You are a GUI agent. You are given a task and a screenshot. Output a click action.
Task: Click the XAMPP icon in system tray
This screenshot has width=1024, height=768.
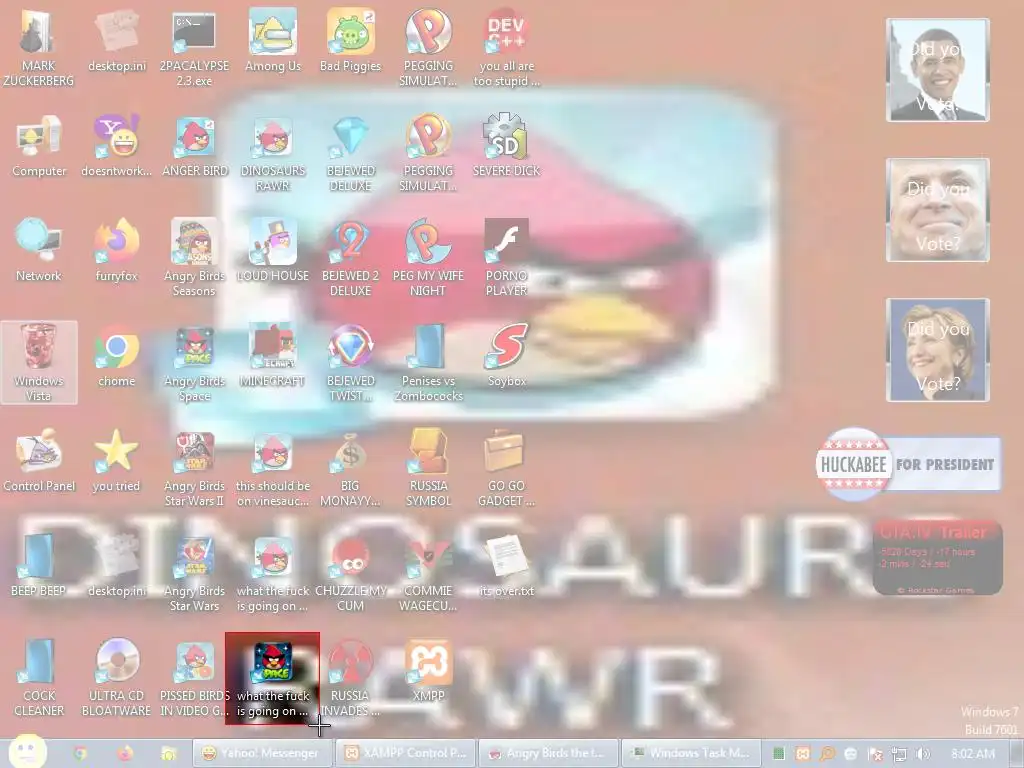tap(803, 754)
